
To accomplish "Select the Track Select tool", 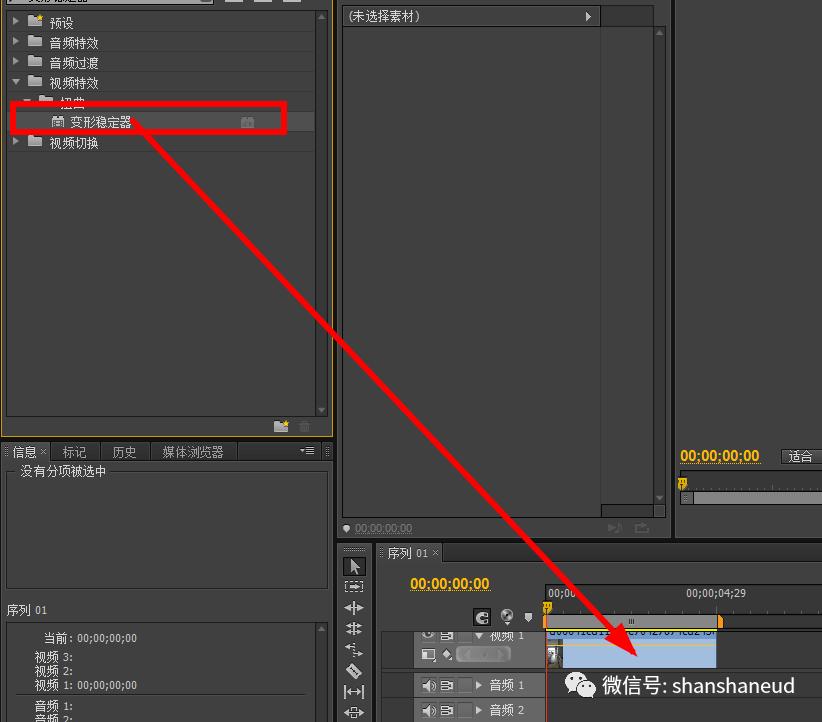I will click(354, 587).
